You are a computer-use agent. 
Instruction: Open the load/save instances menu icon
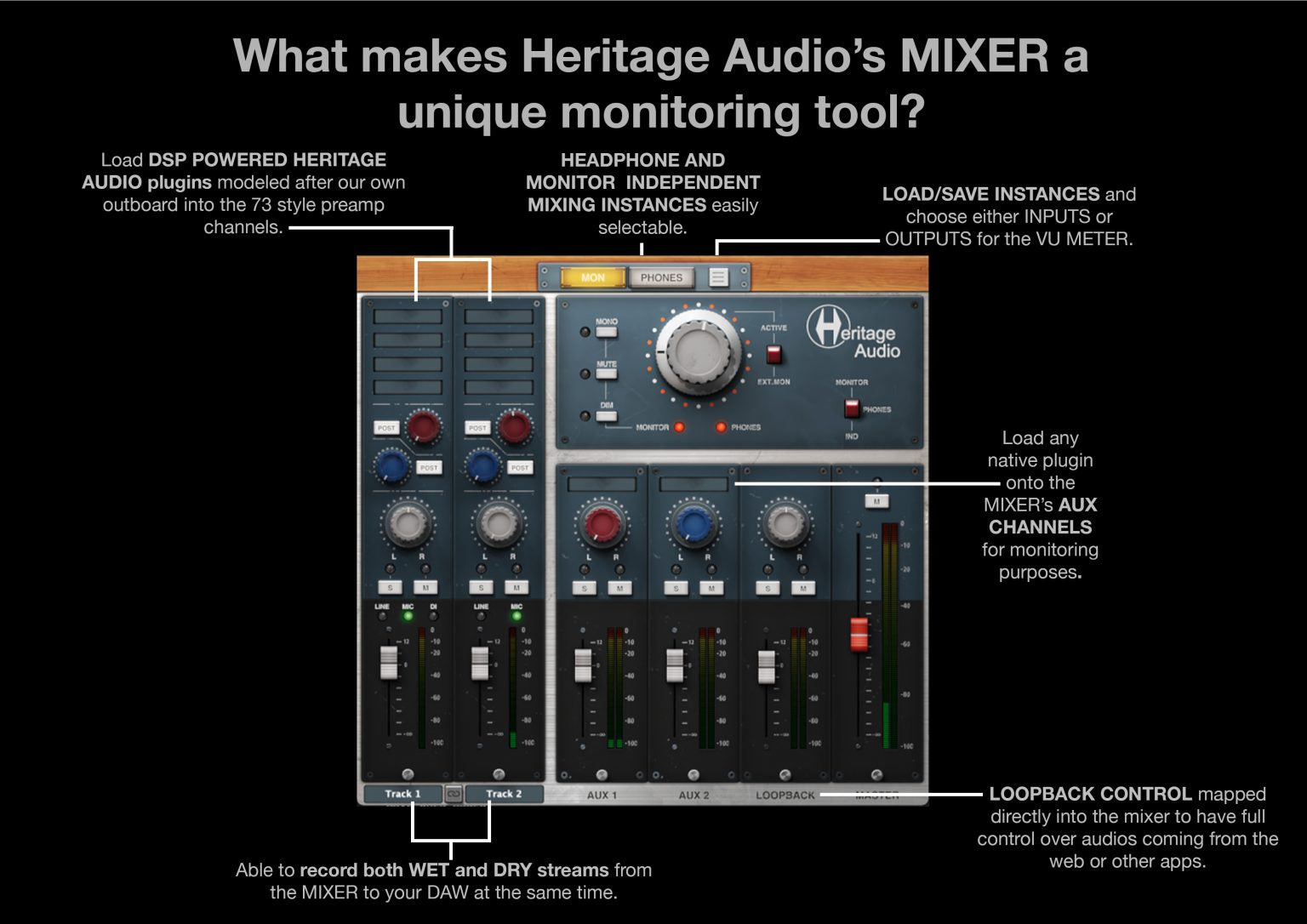(x=719, y=277)
